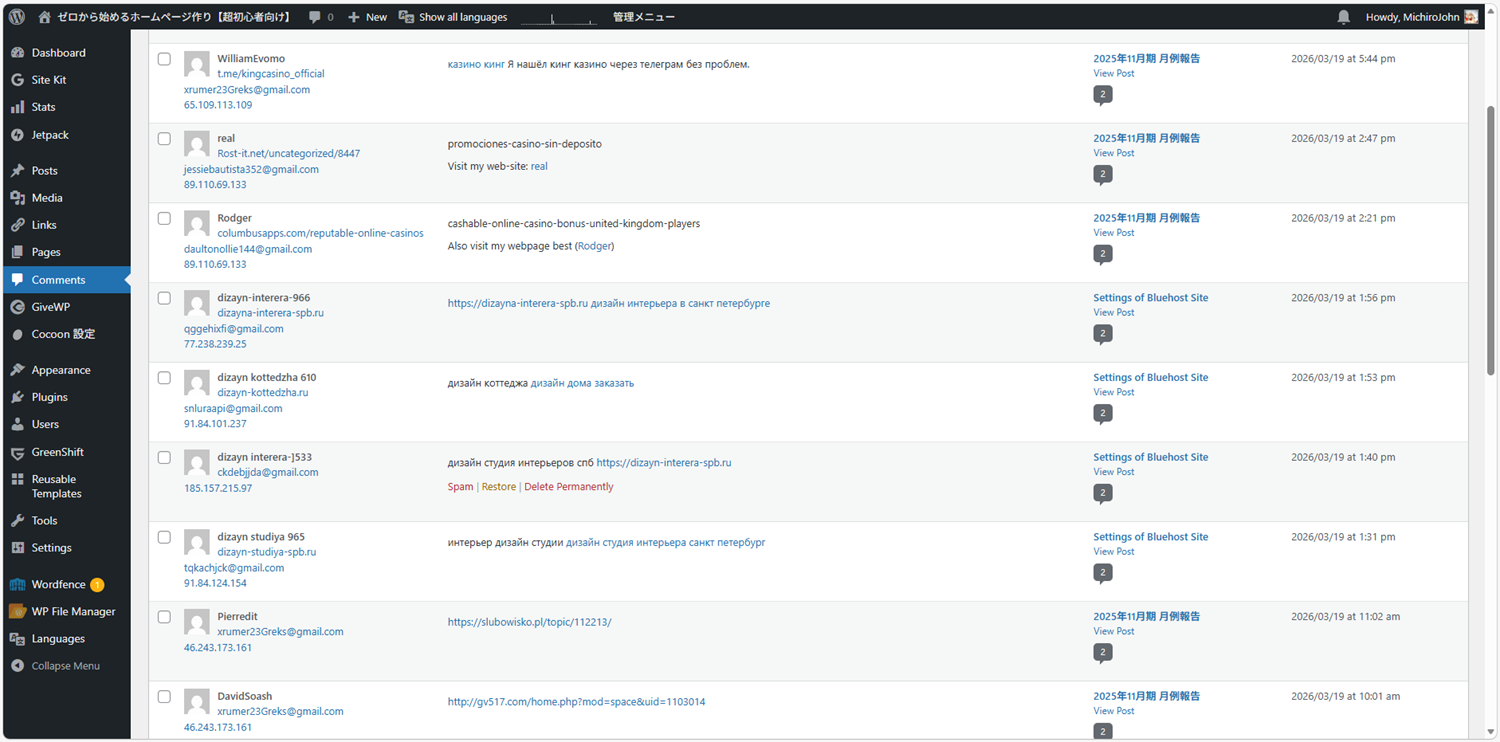Click the comment count bubble for WilliamEvomo
Image resolution: width=1500 pixels, height=742 pixels.
pos(1102,95)
